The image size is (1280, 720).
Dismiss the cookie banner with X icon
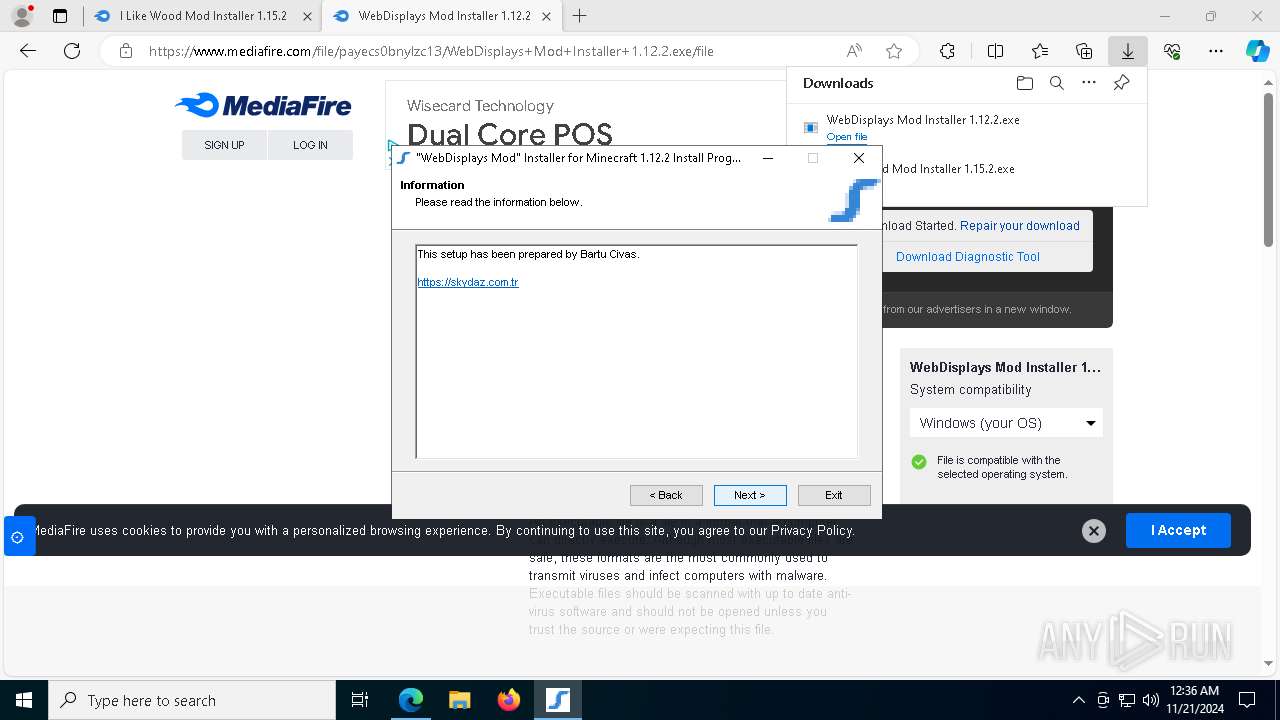click(1094, 531)
